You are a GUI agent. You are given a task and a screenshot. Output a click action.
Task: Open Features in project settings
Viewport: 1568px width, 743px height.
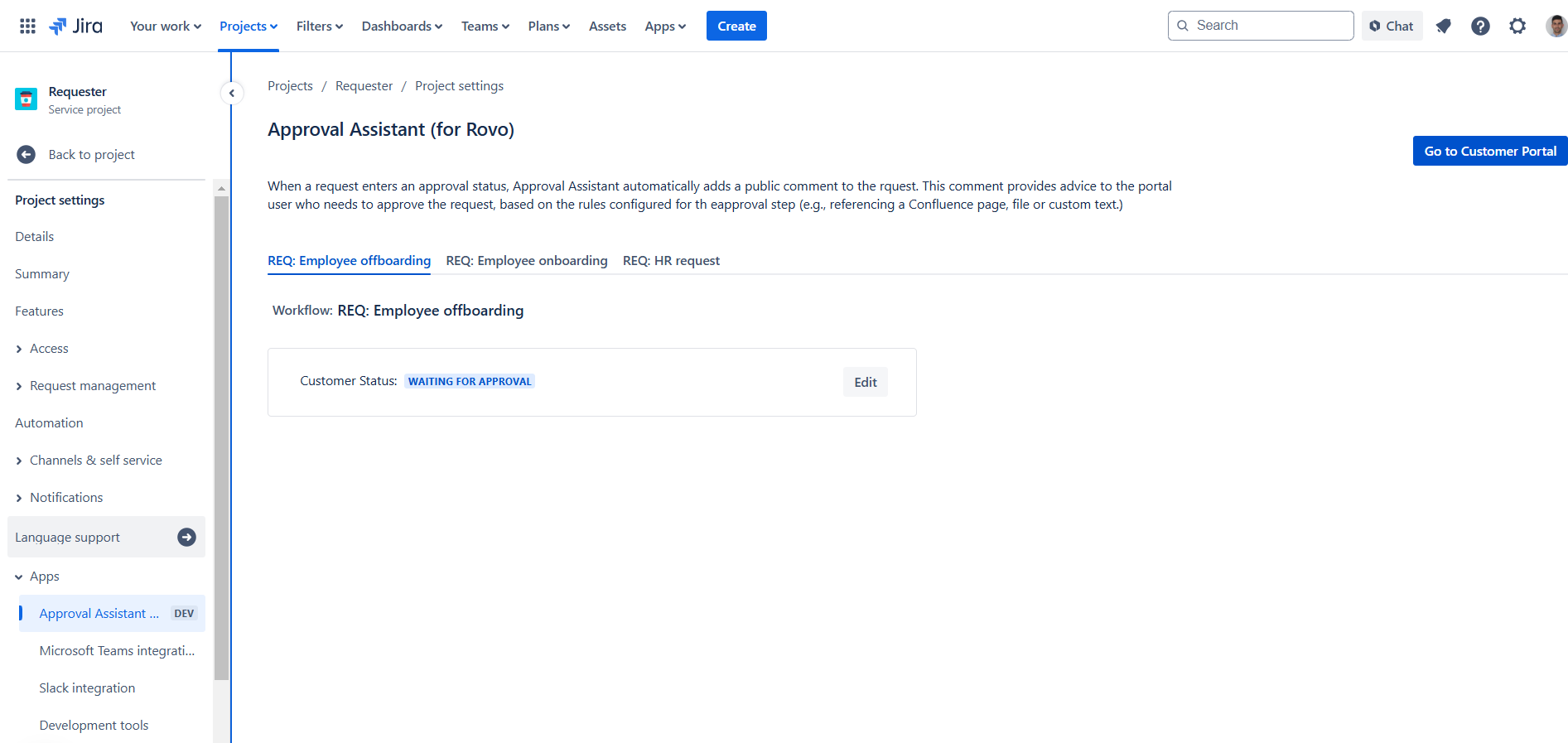point(106,311)
